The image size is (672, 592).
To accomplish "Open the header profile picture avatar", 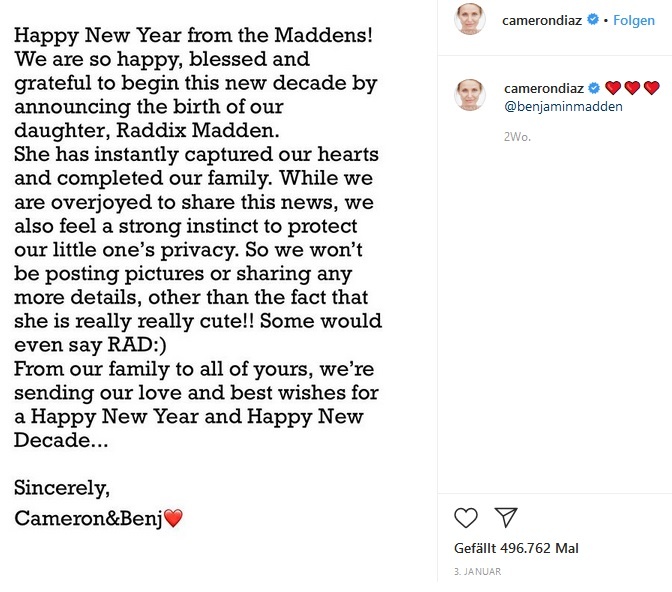I will [x=470, y=19].
